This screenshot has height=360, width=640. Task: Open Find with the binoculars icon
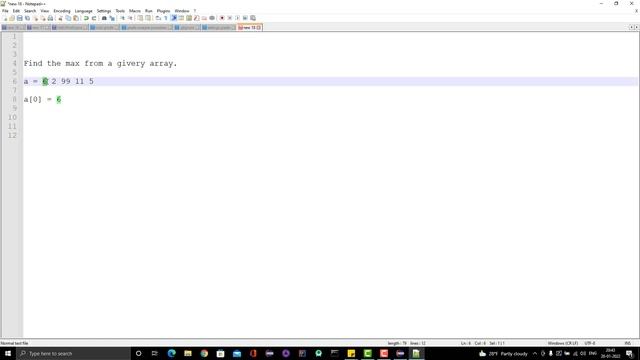[104, 18]
